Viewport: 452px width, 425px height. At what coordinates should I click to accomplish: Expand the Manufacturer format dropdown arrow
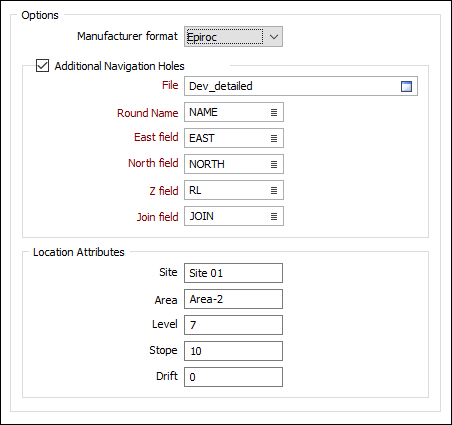pyautogui.click(x=274, y=37)
